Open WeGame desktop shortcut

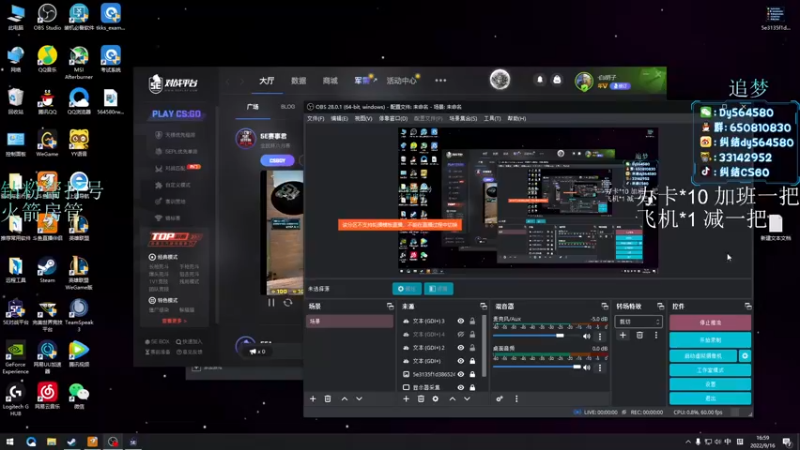pyautogui.click(x=47, y=143)
